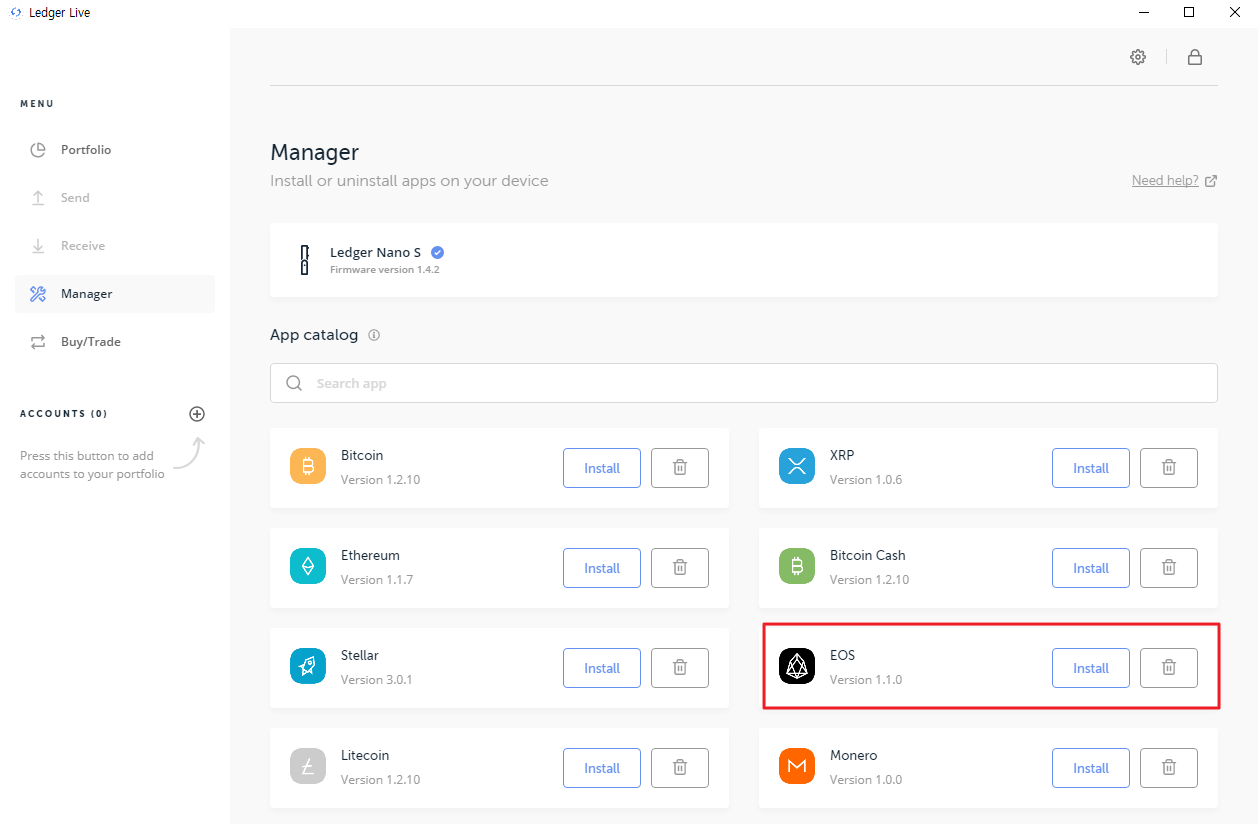Click the Bitcoin Cash app logo
Image resolution: width=1258 pixels, height=824 pixels.
pos(797,566)
